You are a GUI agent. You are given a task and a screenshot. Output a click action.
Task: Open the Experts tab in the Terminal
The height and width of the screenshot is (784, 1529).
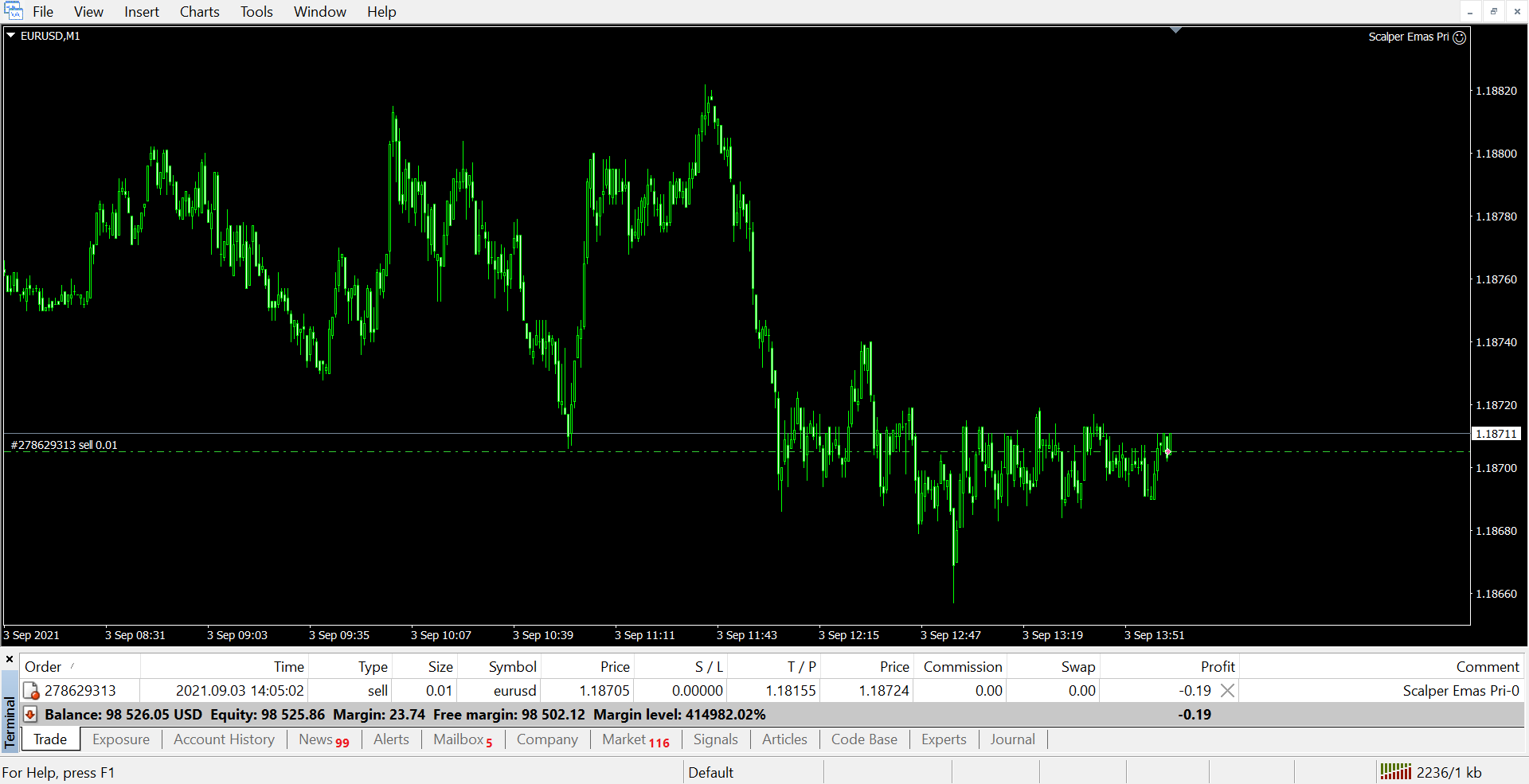943,739
